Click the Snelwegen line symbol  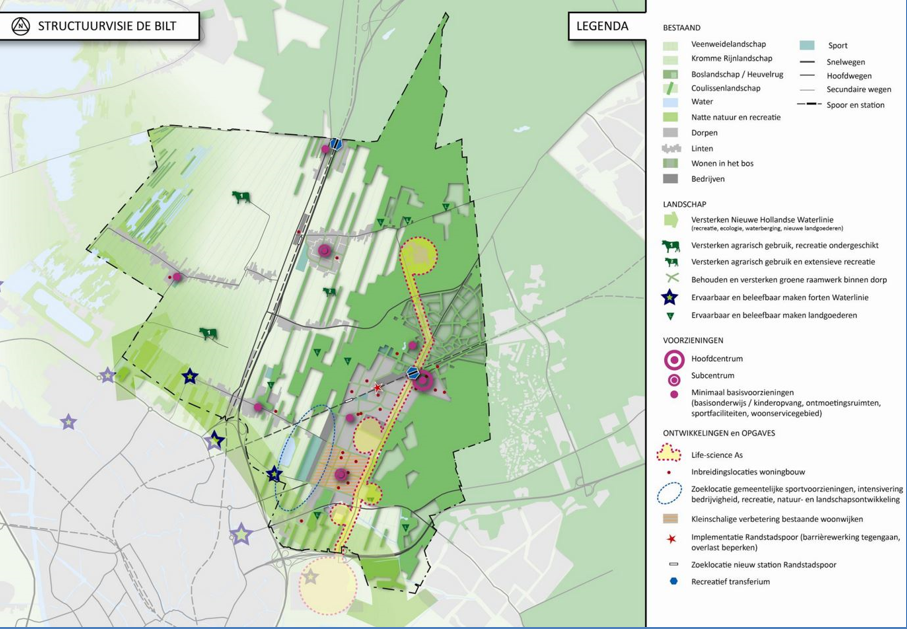click(807, 62)
